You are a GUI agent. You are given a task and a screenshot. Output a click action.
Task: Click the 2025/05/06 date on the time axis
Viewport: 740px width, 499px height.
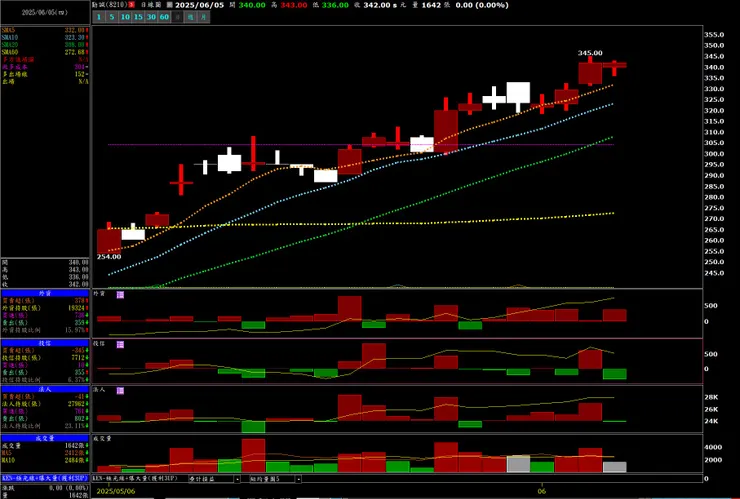116,491
